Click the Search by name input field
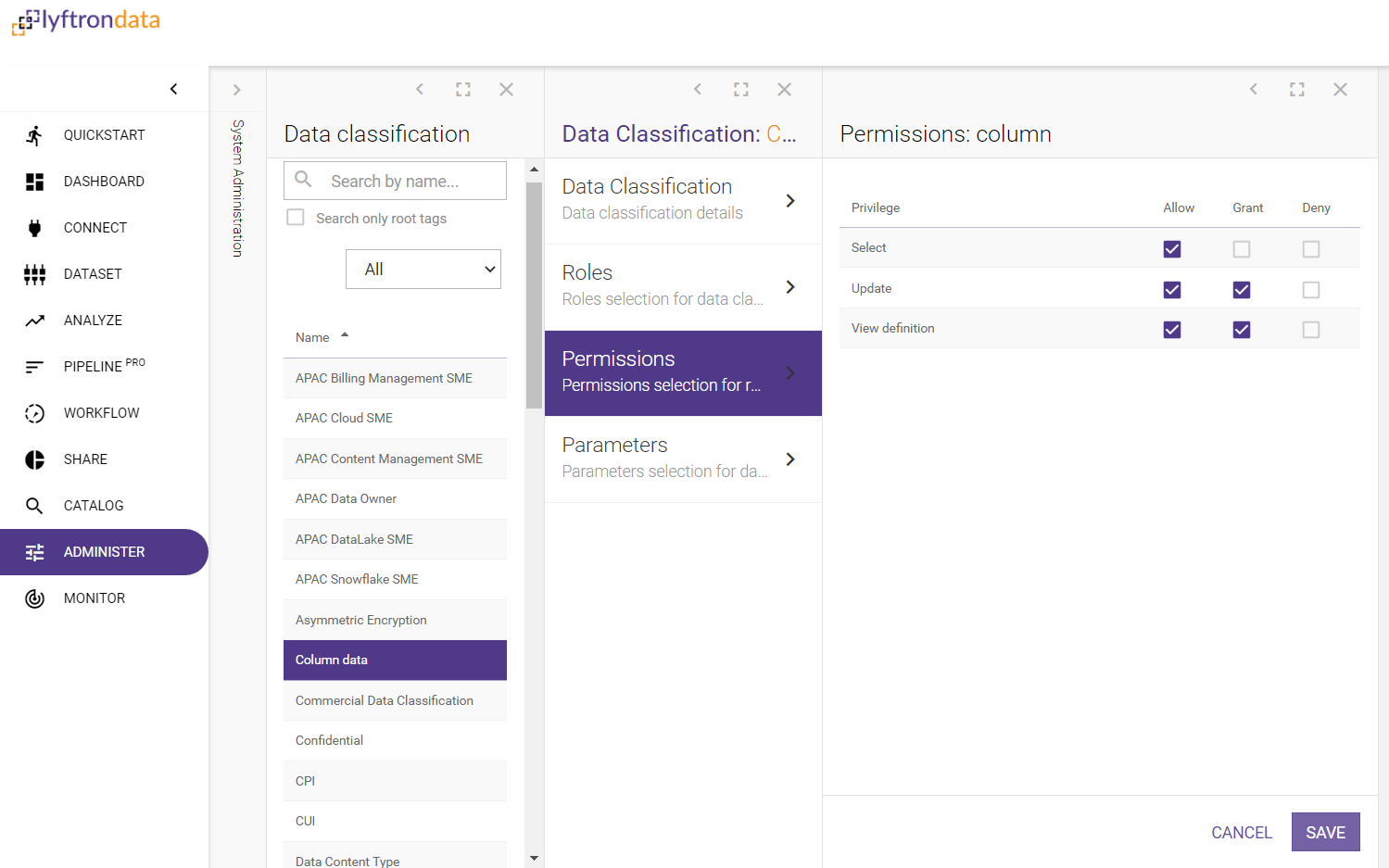This screenshot has width=1389, height=868. coord(395,181)
